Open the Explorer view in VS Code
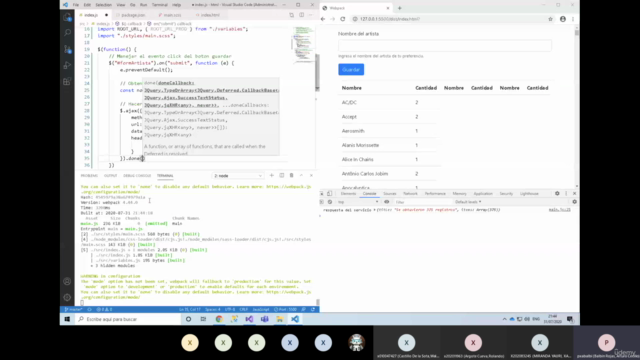Image resolution: width=640 pixels, height=360 pixels. [67, 17]
